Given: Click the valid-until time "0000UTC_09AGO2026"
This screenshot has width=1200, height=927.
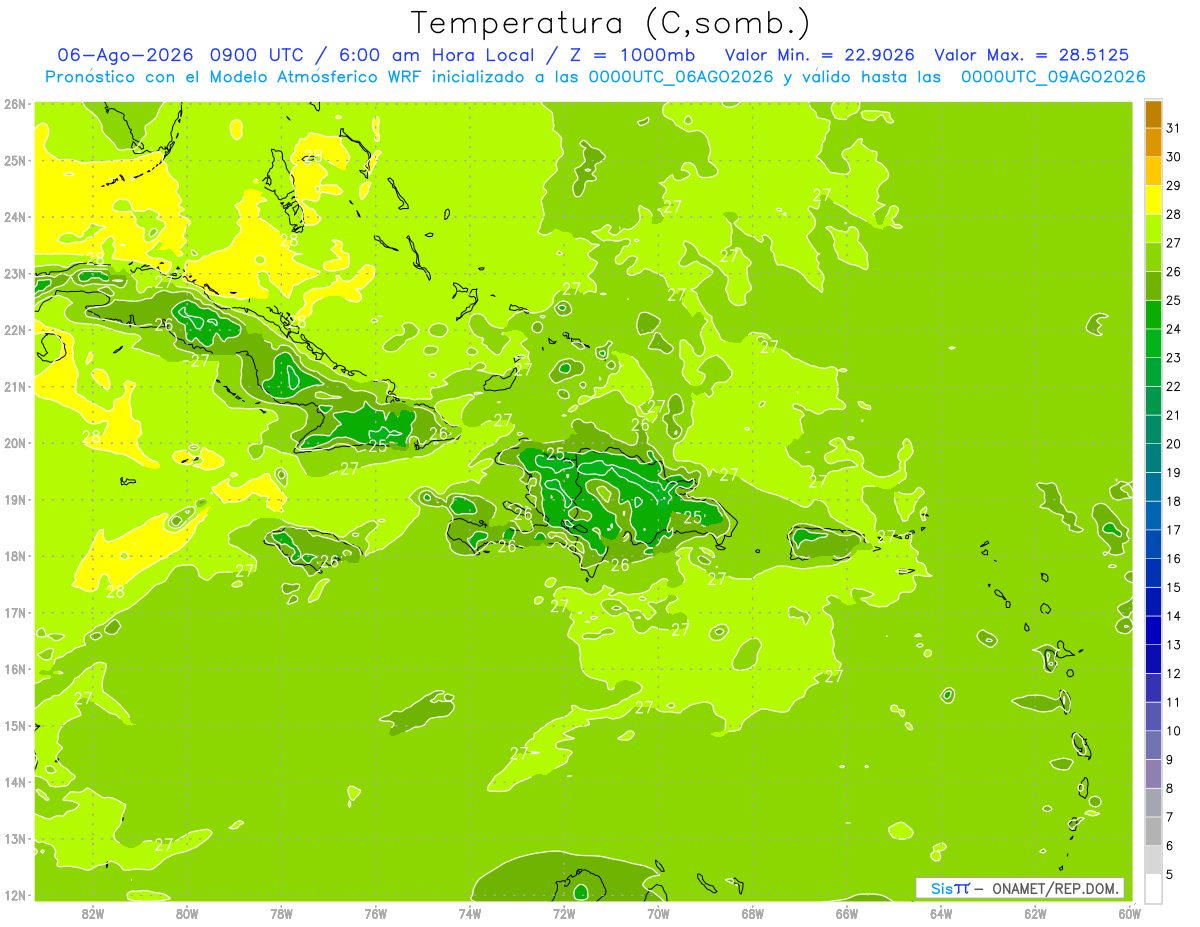Looking at the screenshot, I should tap(1053, 77).
